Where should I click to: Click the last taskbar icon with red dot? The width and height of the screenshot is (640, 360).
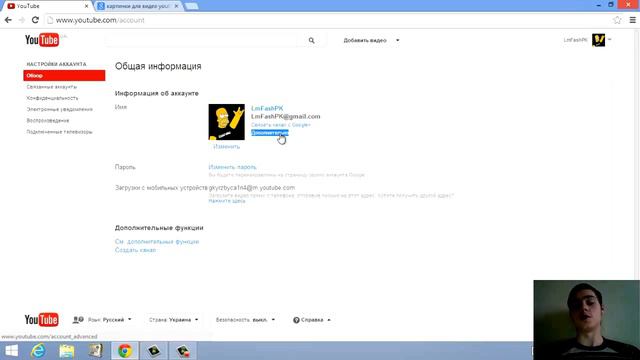click(183, 351)
